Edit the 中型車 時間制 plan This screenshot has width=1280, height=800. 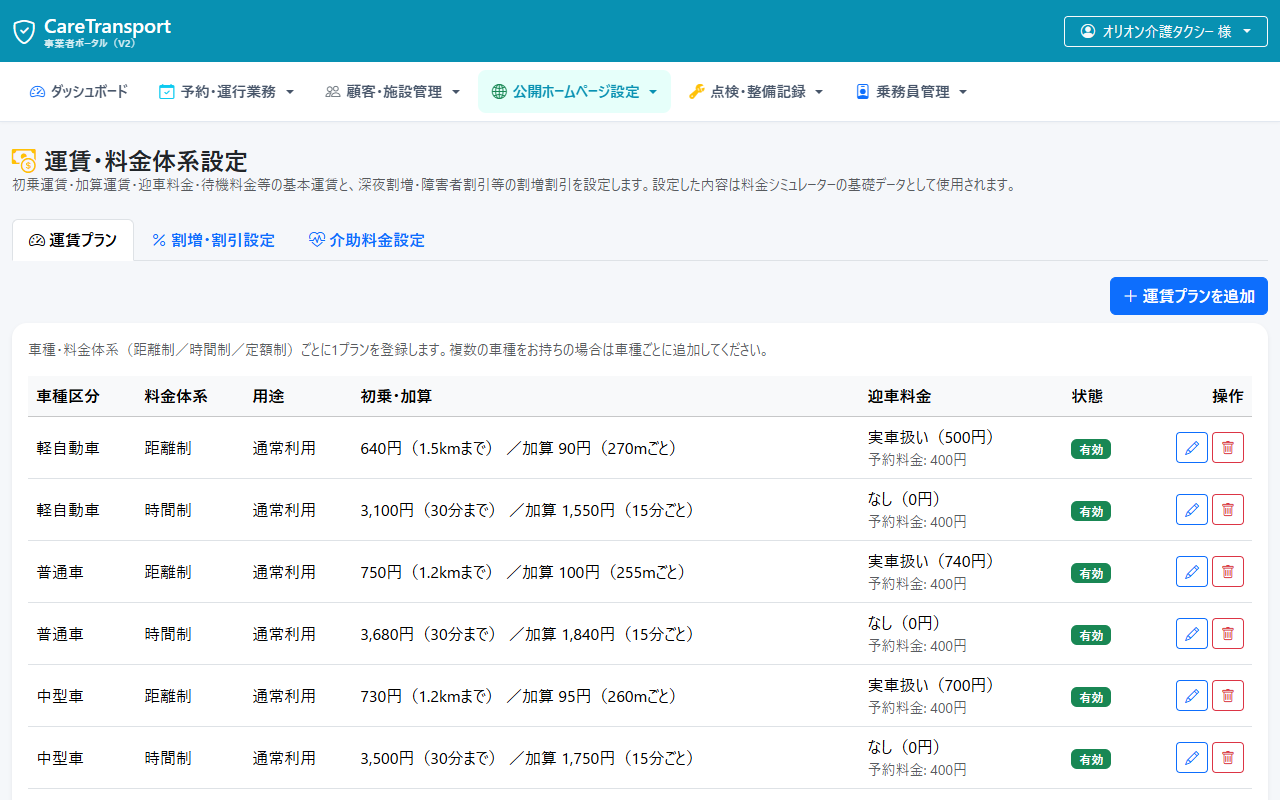click(1192, 758)
